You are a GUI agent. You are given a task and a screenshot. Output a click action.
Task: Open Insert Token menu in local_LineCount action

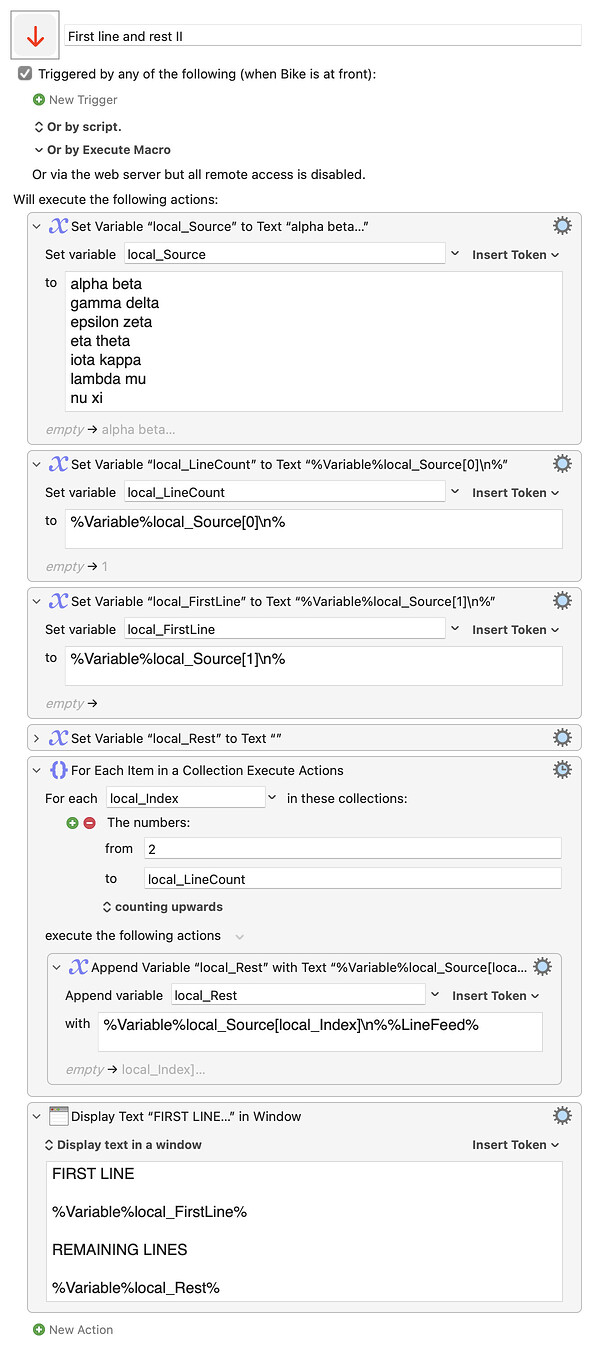click(x=515, y=493)
